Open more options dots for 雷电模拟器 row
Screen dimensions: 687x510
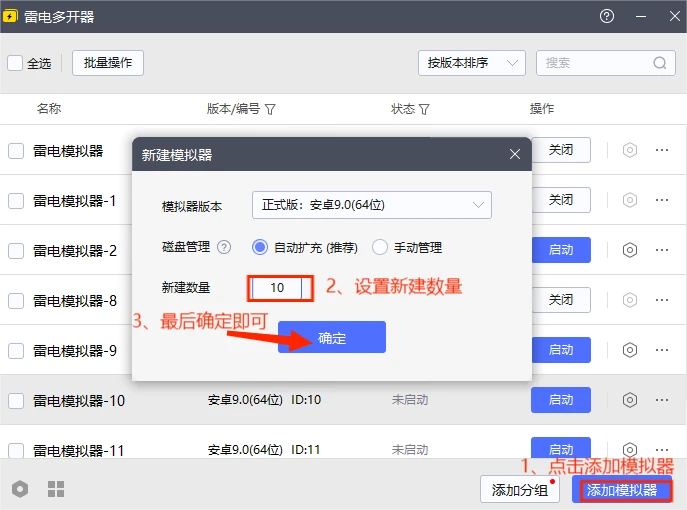662,150
